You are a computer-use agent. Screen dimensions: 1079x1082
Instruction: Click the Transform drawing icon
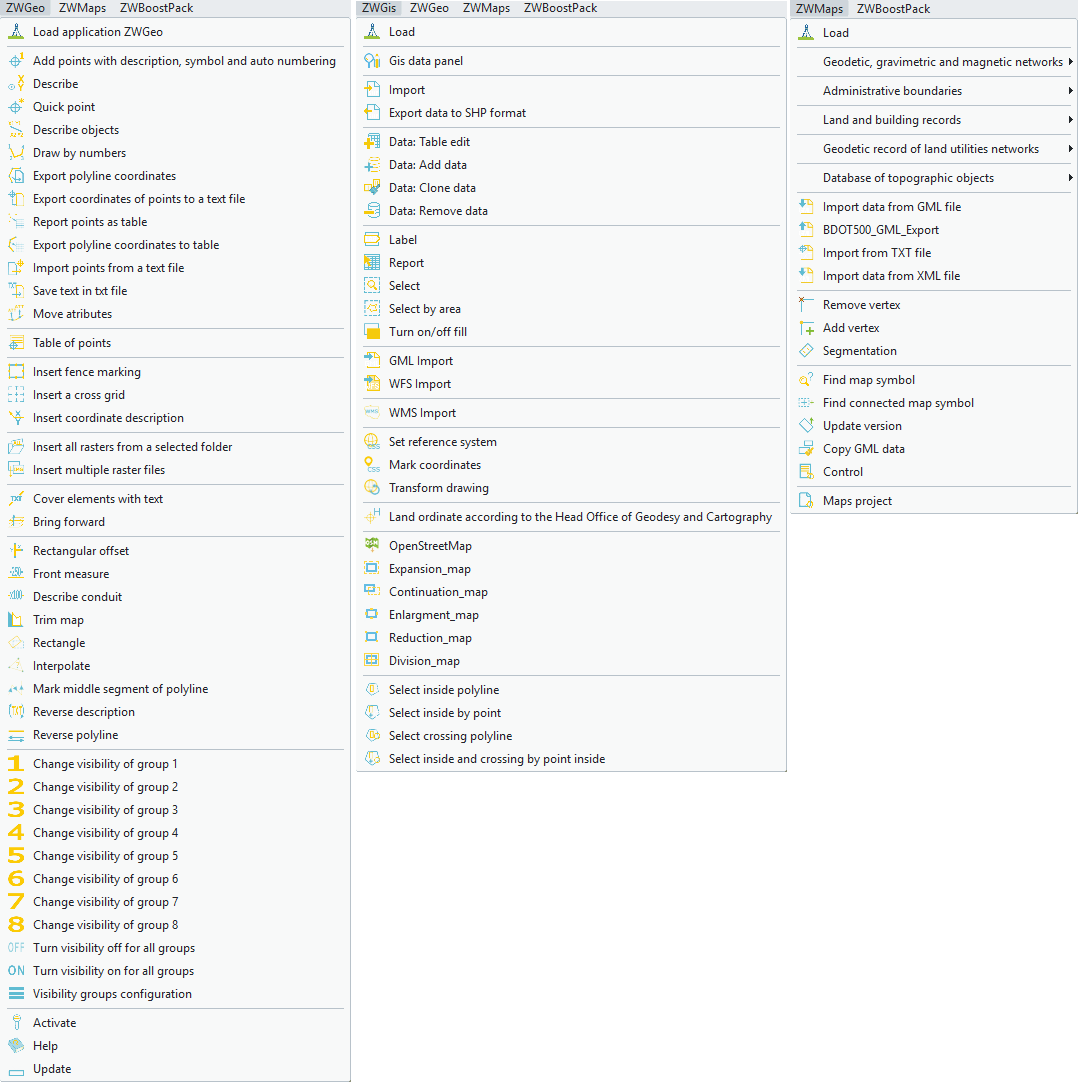[x=372, y=488]
